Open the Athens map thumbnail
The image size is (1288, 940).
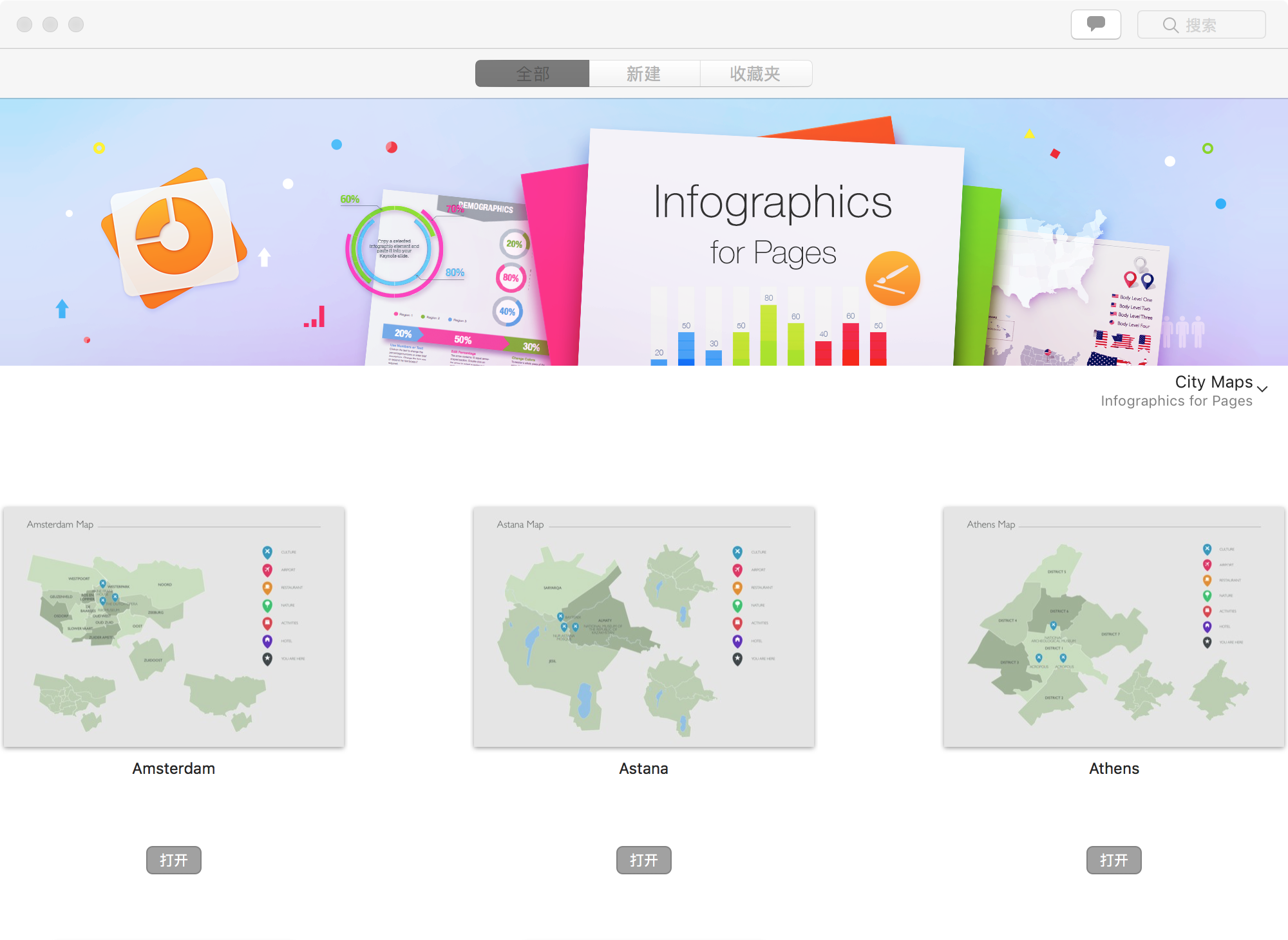1114,626
